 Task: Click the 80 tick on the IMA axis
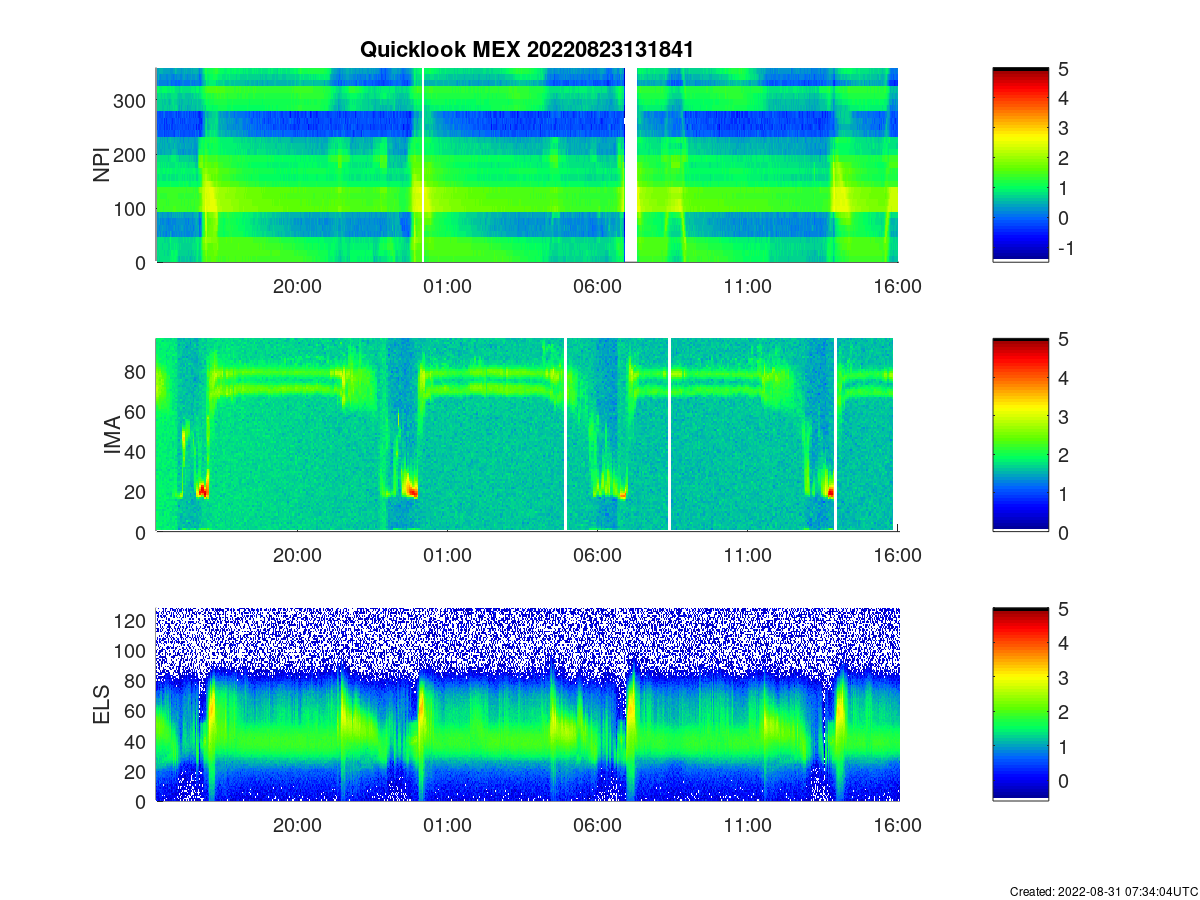point(137,372)
